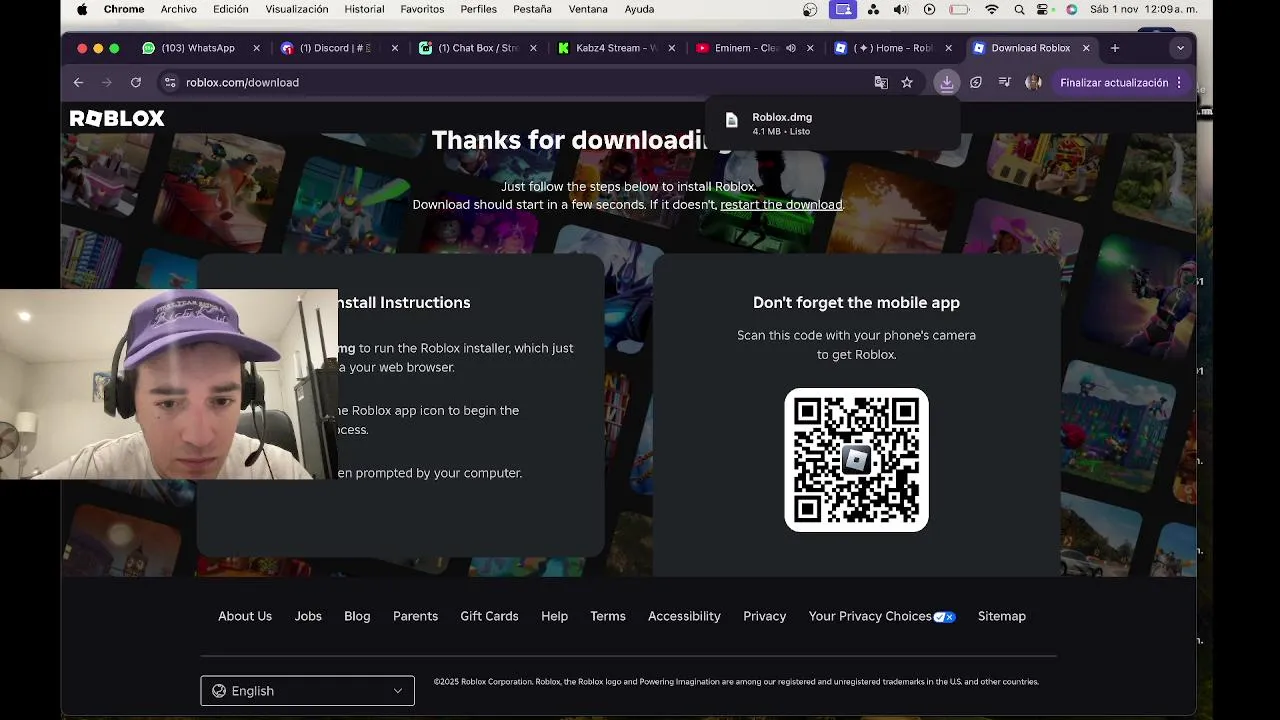Click the date and time in menu bar
The height and width of the screenshot is (720, 1280).
coord(1144,9)
